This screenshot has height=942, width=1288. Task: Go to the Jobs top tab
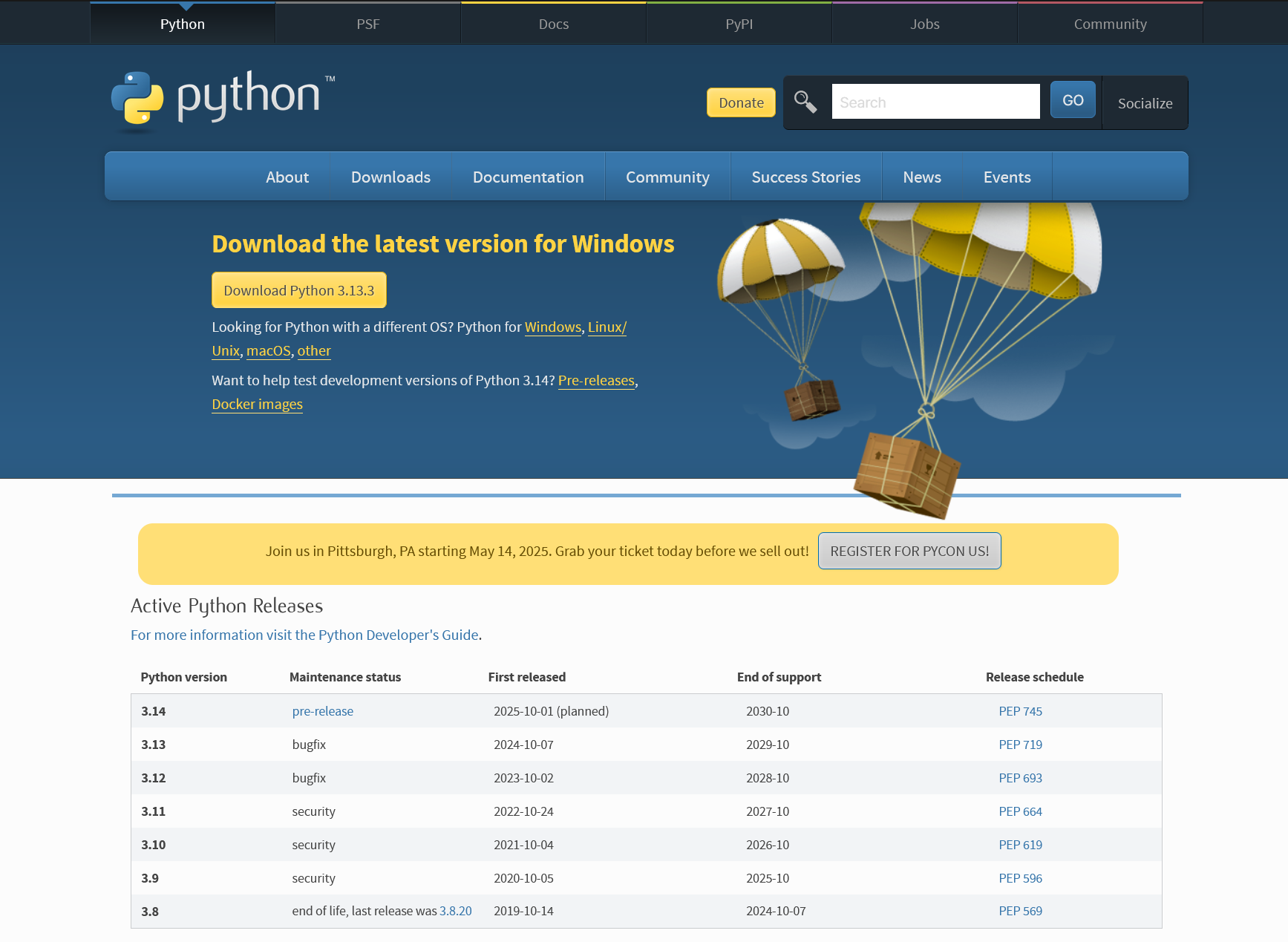tap(925, 24)
